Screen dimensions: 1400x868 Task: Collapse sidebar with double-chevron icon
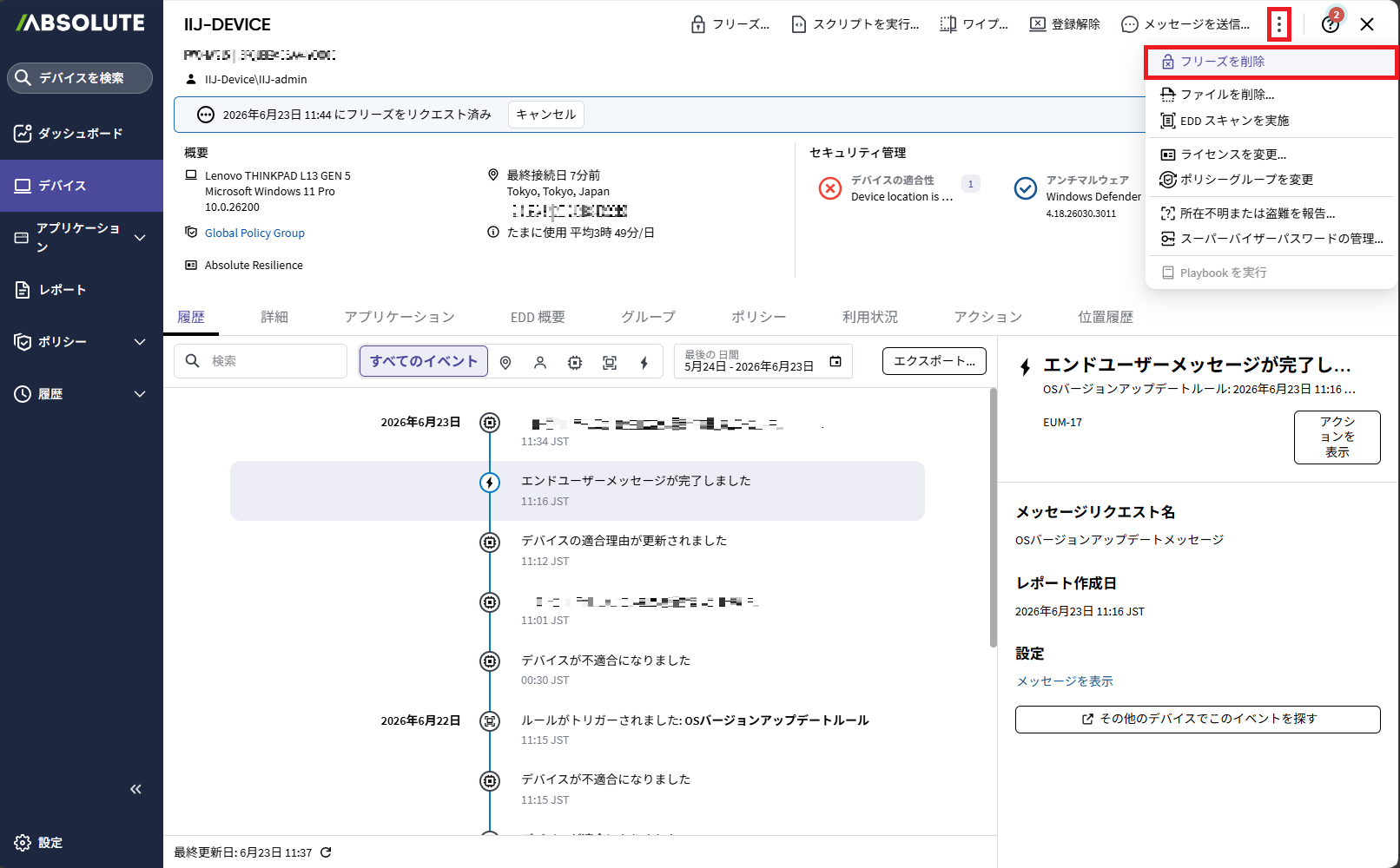click(x=135, y=789)
